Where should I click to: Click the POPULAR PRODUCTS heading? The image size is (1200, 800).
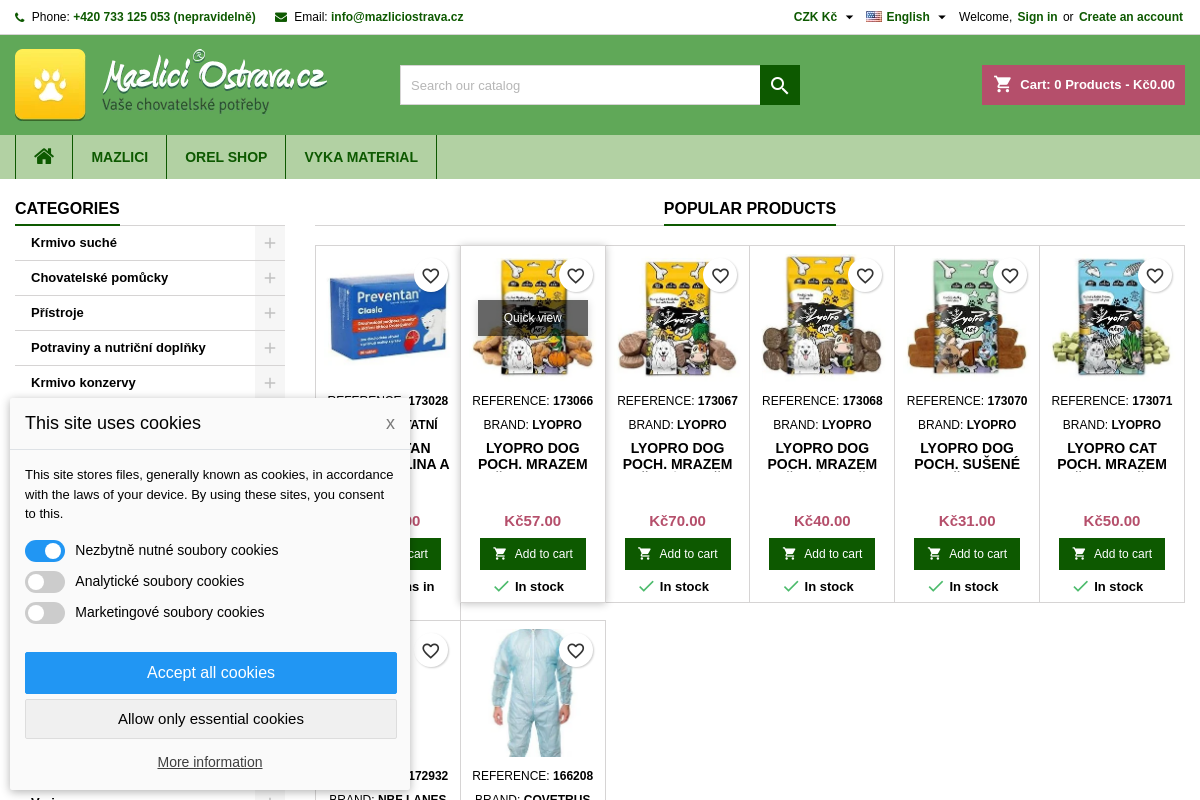pyautogui.click(x=750, y=209)
